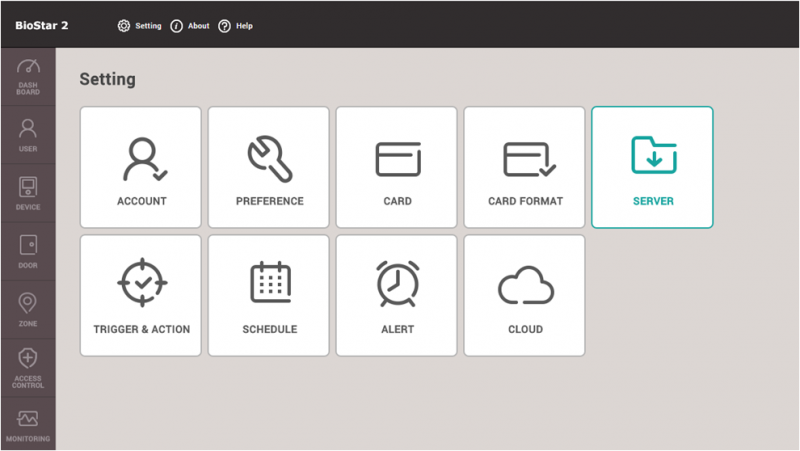Click the Setting menu in top bar
This screenshot has width=800, height=451.
click(x=140, y=26)
